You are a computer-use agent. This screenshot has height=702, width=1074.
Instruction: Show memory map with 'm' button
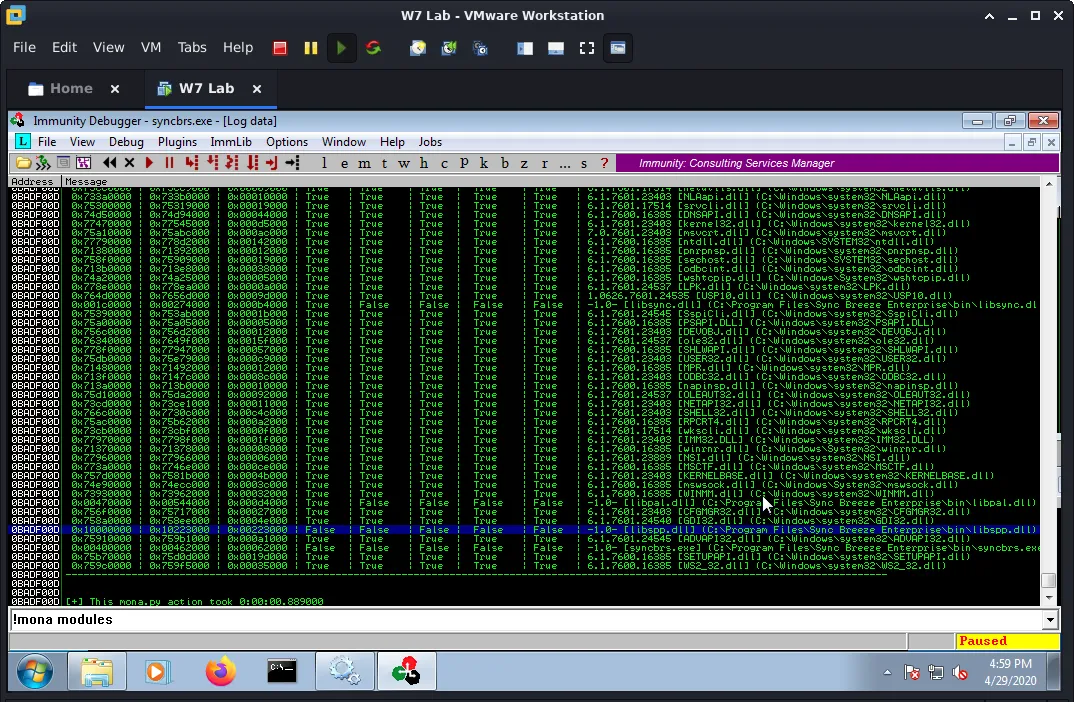364,163
